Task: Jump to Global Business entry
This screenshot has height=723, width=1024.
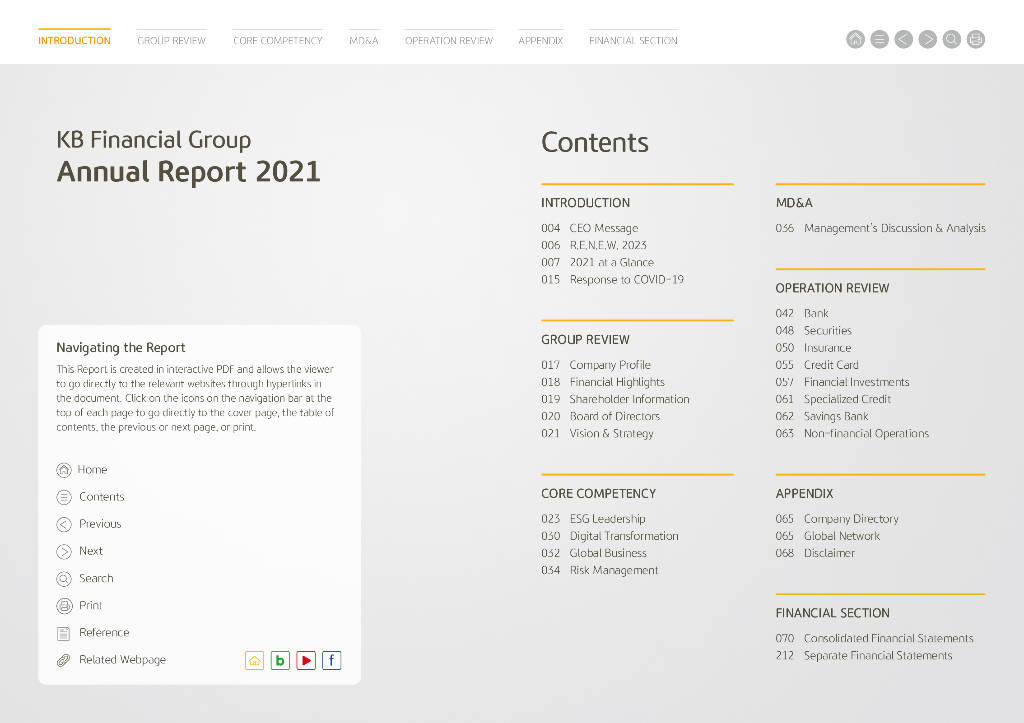Action: pyautogui.click(x=594, y=553)
